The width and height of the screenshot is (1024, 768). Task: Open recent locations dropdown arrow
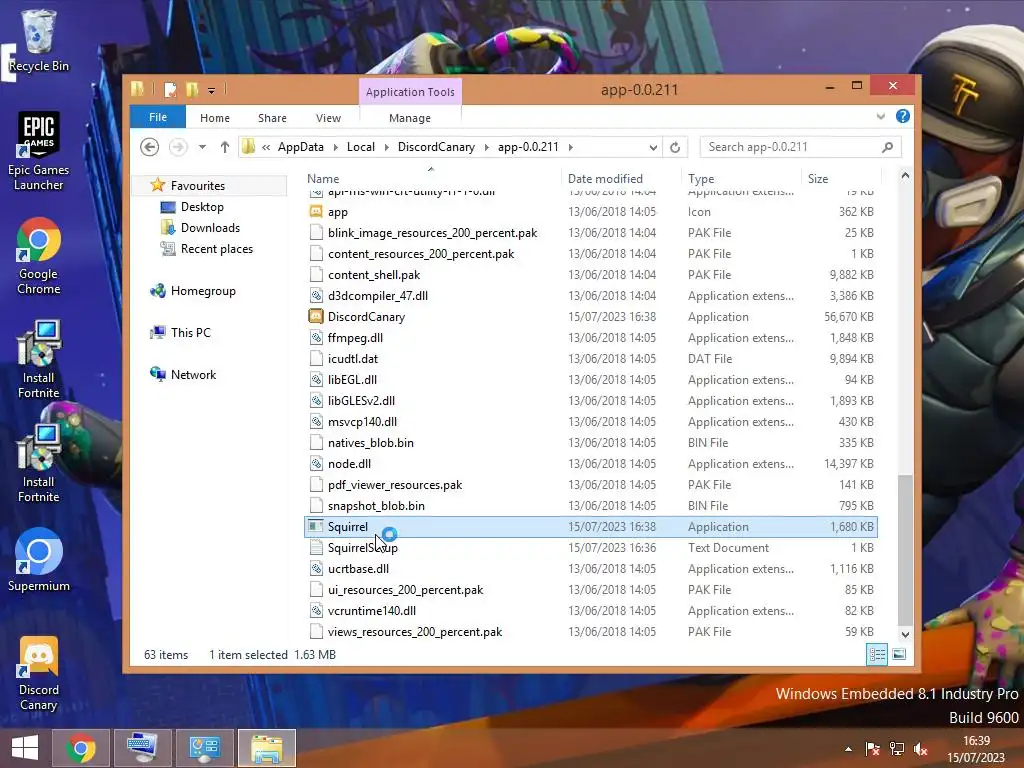coord(202,147)
